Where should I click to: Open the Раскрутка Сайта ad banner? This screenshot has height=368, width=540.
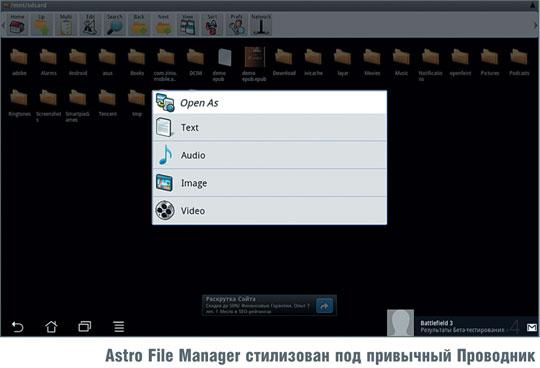tap(269, 305)
